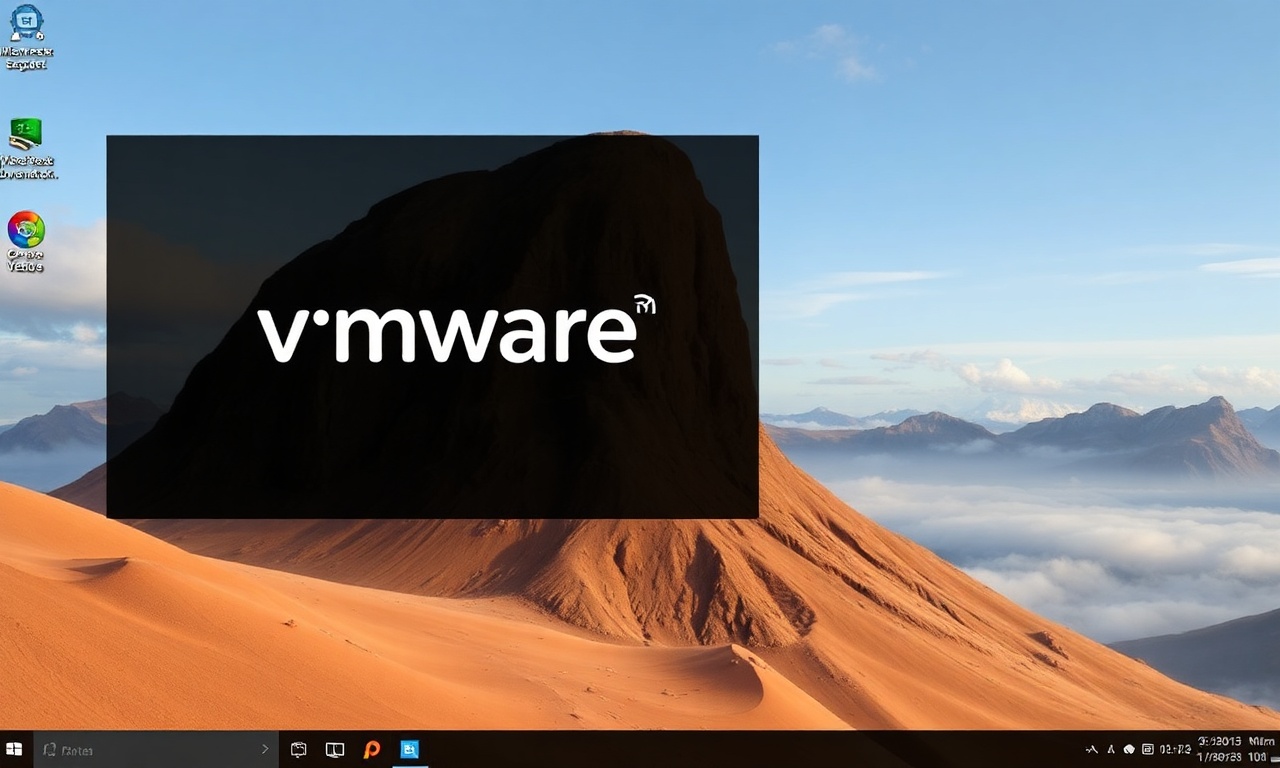Open the Windows Start menu
The image size is (1280, 768).
14,749
